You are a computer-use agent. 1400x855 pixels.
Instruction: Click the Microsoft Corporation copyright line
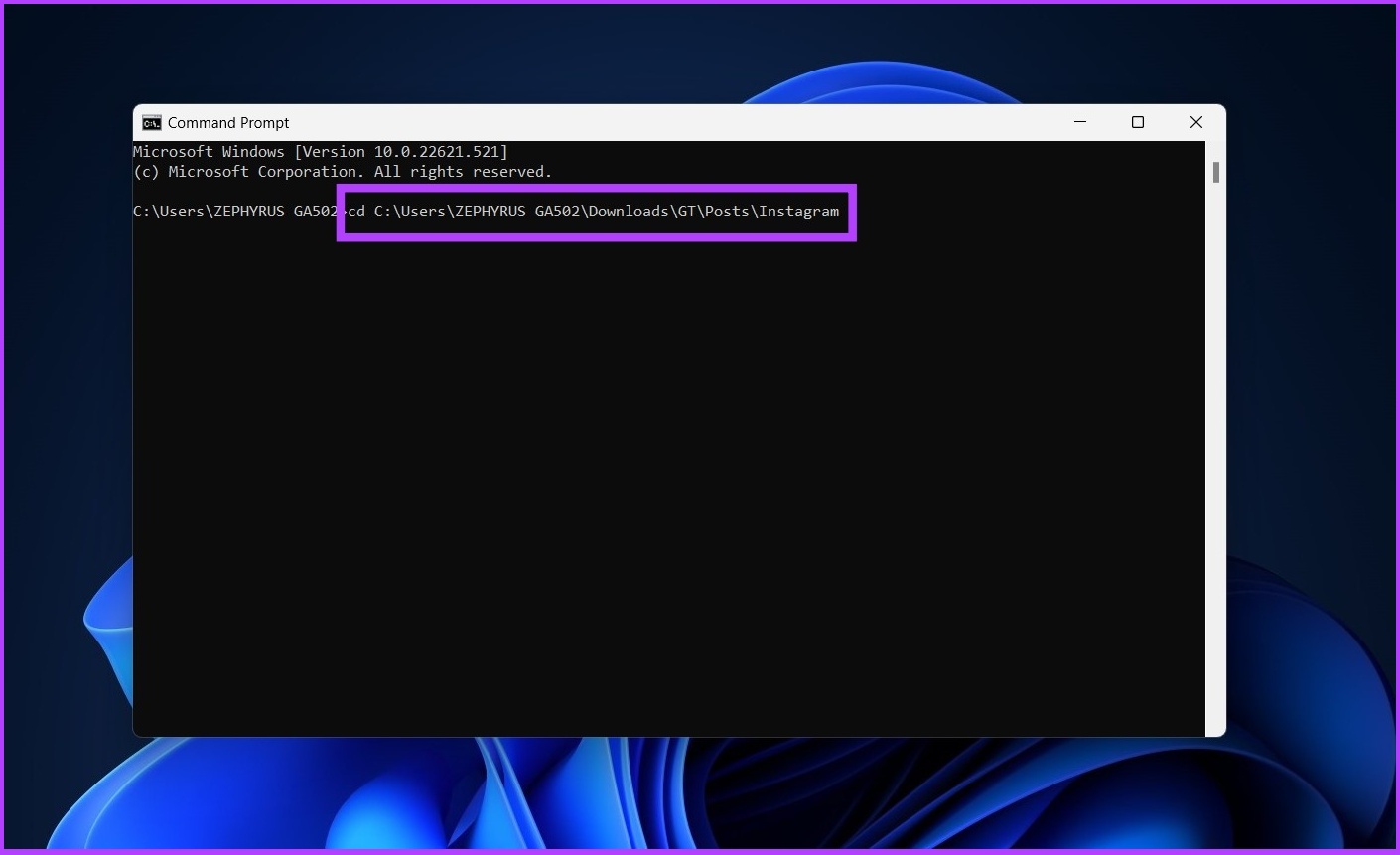coord(343,172)
